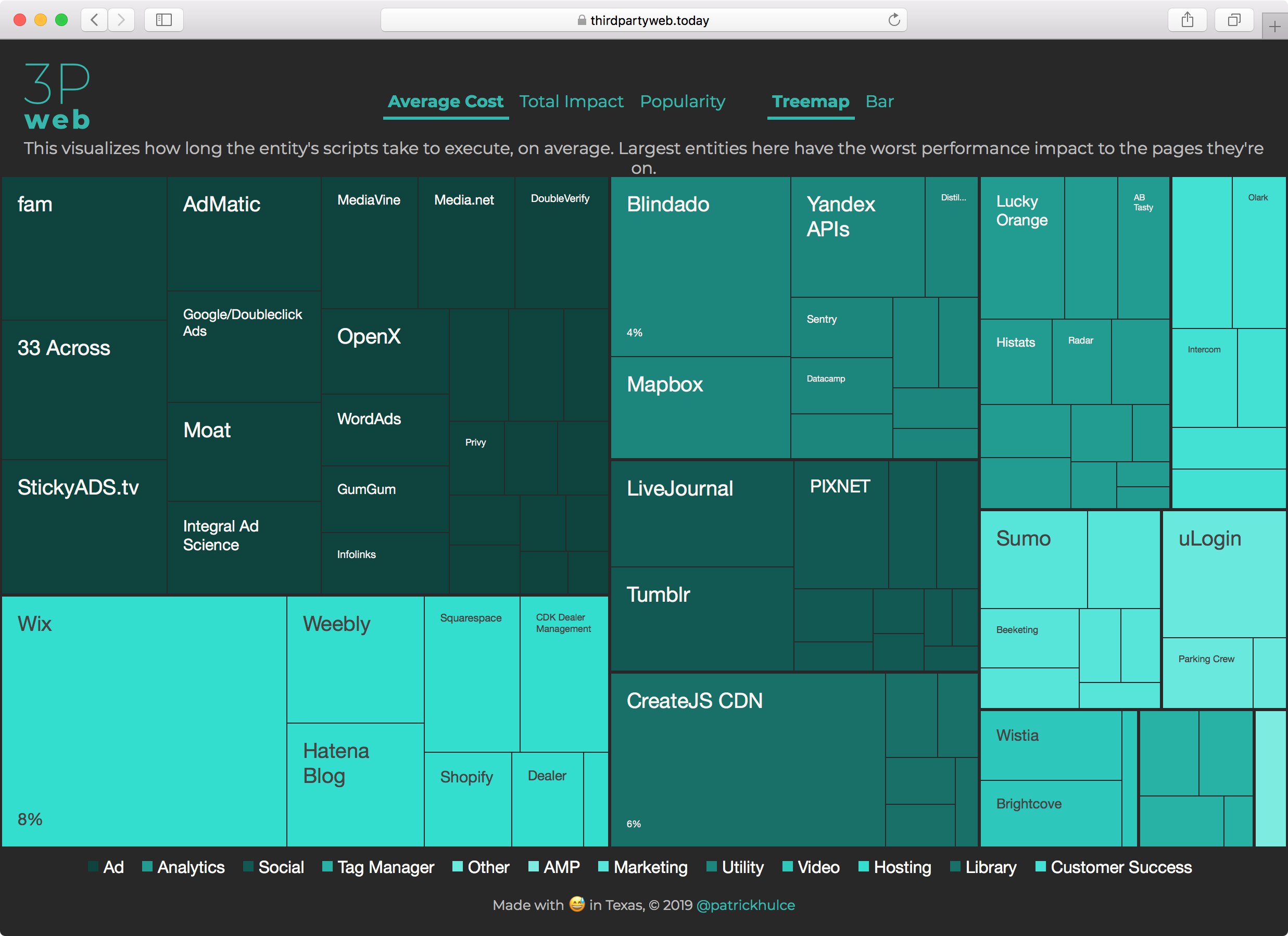This screenshot has width=1288, height=936.
Task: Select the DoubleVerify treemap cell
Action: click(561, 243)
